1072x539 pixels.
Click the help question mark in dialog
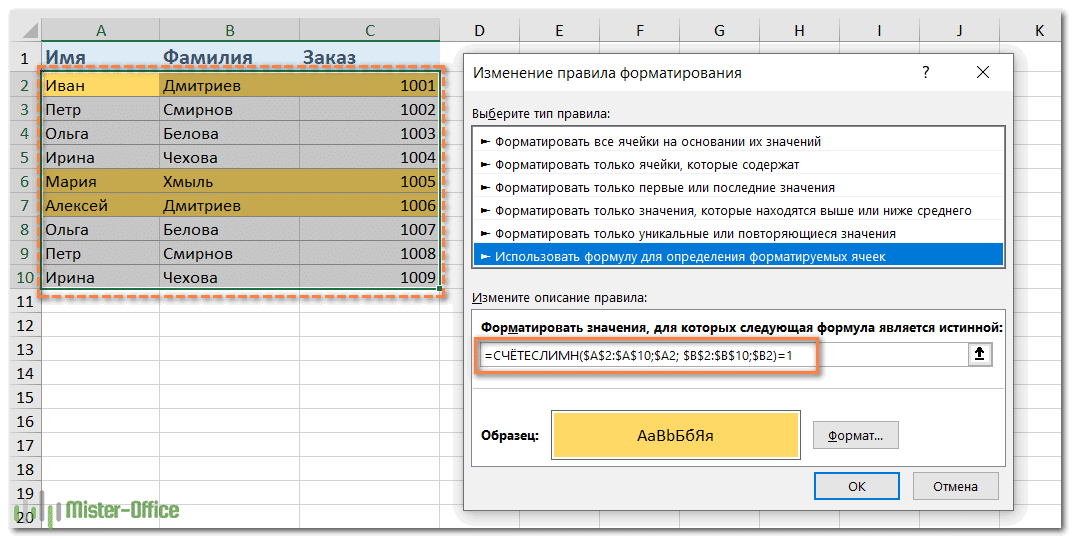(x=926, y=73)
